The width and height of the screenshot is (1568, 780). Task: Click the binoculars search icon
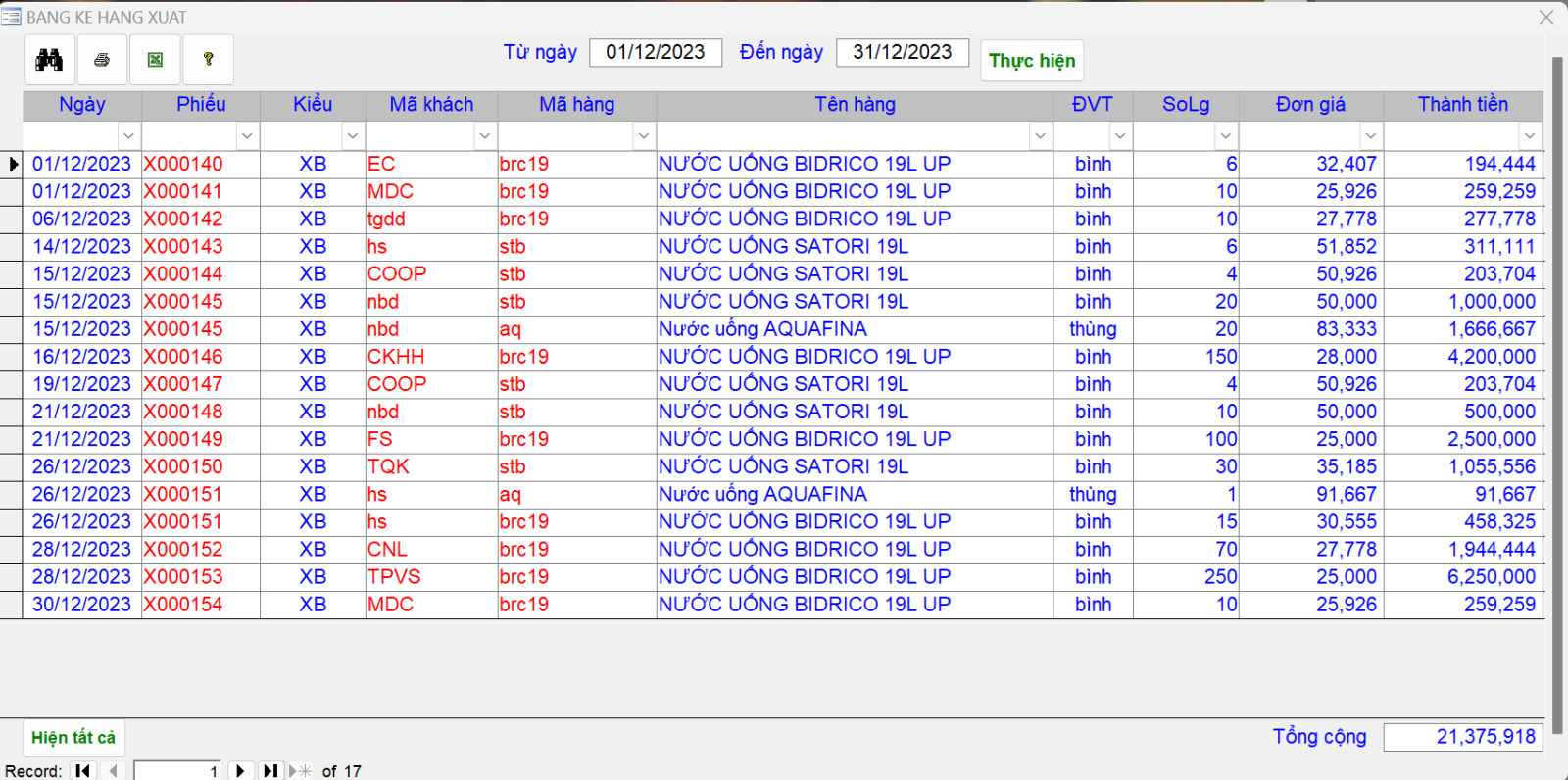50,60
